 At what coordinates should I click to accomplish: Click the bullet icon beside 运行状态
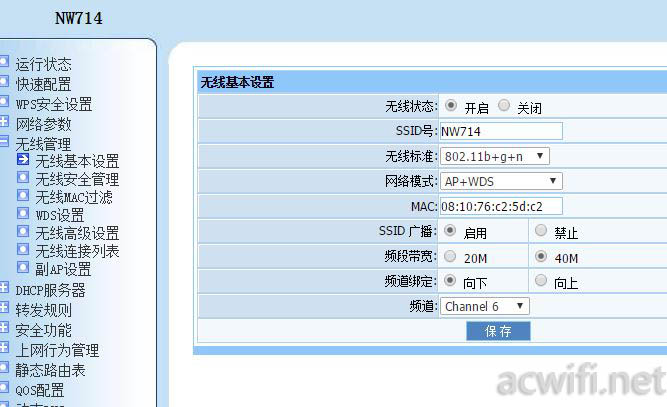pyautogui.click(x=4, y=62)
